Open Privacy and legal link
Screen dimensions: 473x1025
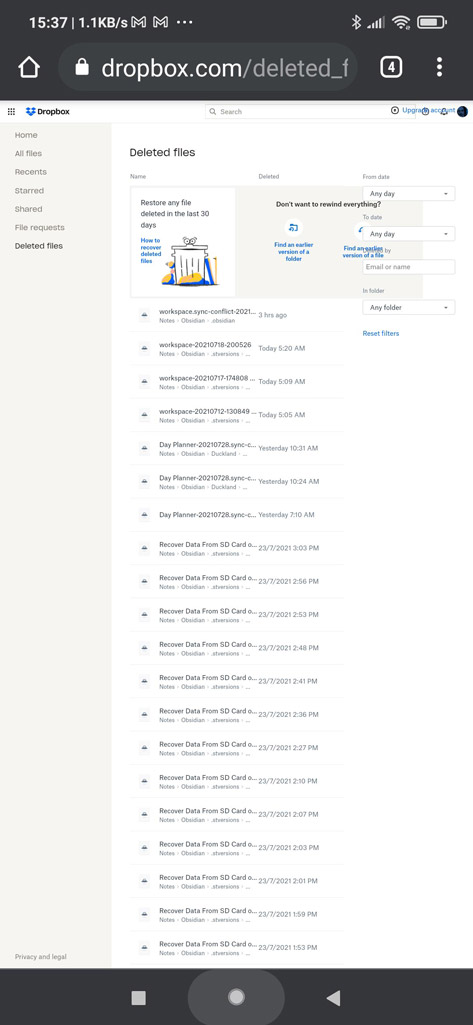pyautogui.click(x=41, y=957)
